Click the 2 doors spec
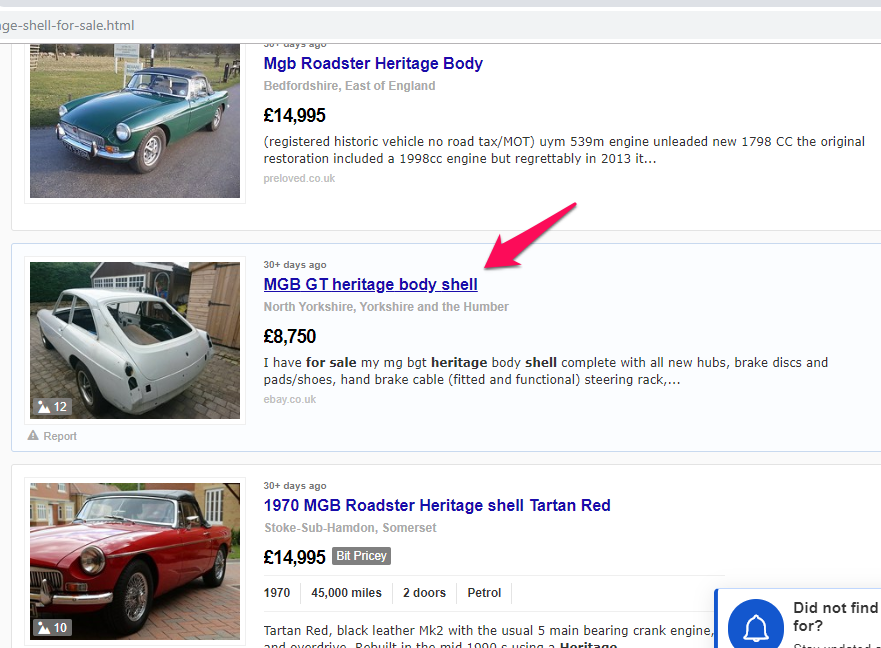 (x=424, y=593)
